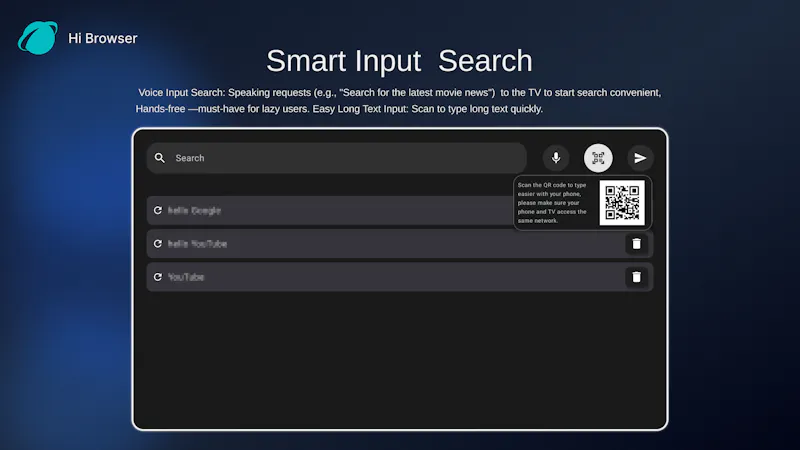Click the Search input field
The width and height of the screenshot is (800, 450).
point(337,158)
